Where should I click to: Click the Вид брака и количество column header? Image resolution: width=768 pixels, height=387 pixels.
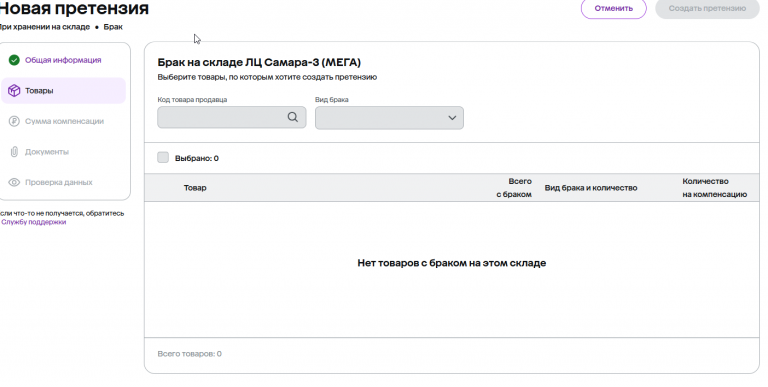pyautogui.click(x=591, y=188)
